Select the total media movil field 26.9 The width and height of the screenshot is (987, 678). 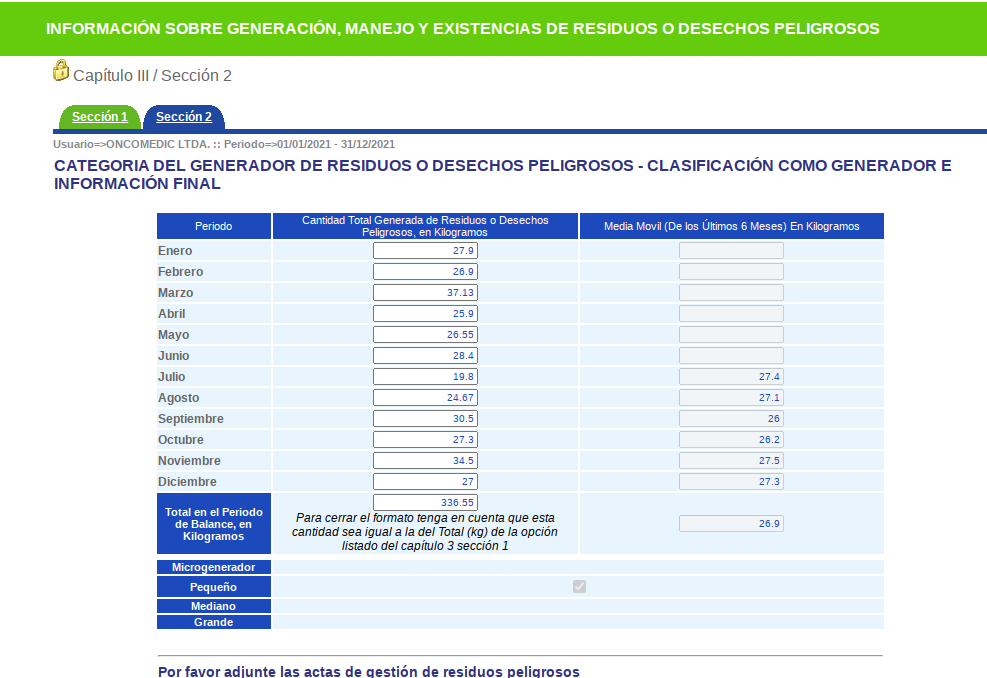coord(731,523)
